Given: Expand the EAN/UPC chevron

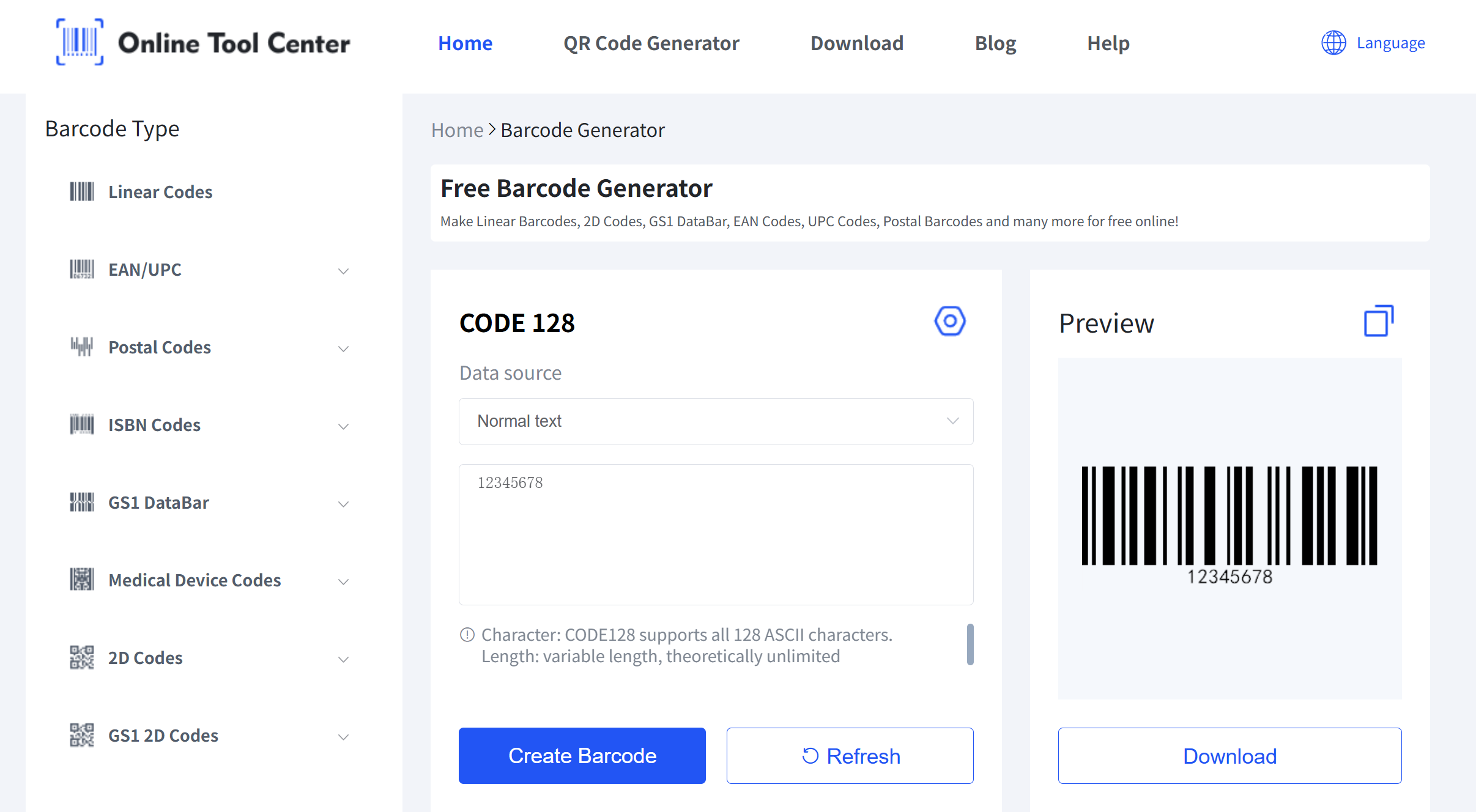Looking at the screenshot, I should tap(343, 271).
